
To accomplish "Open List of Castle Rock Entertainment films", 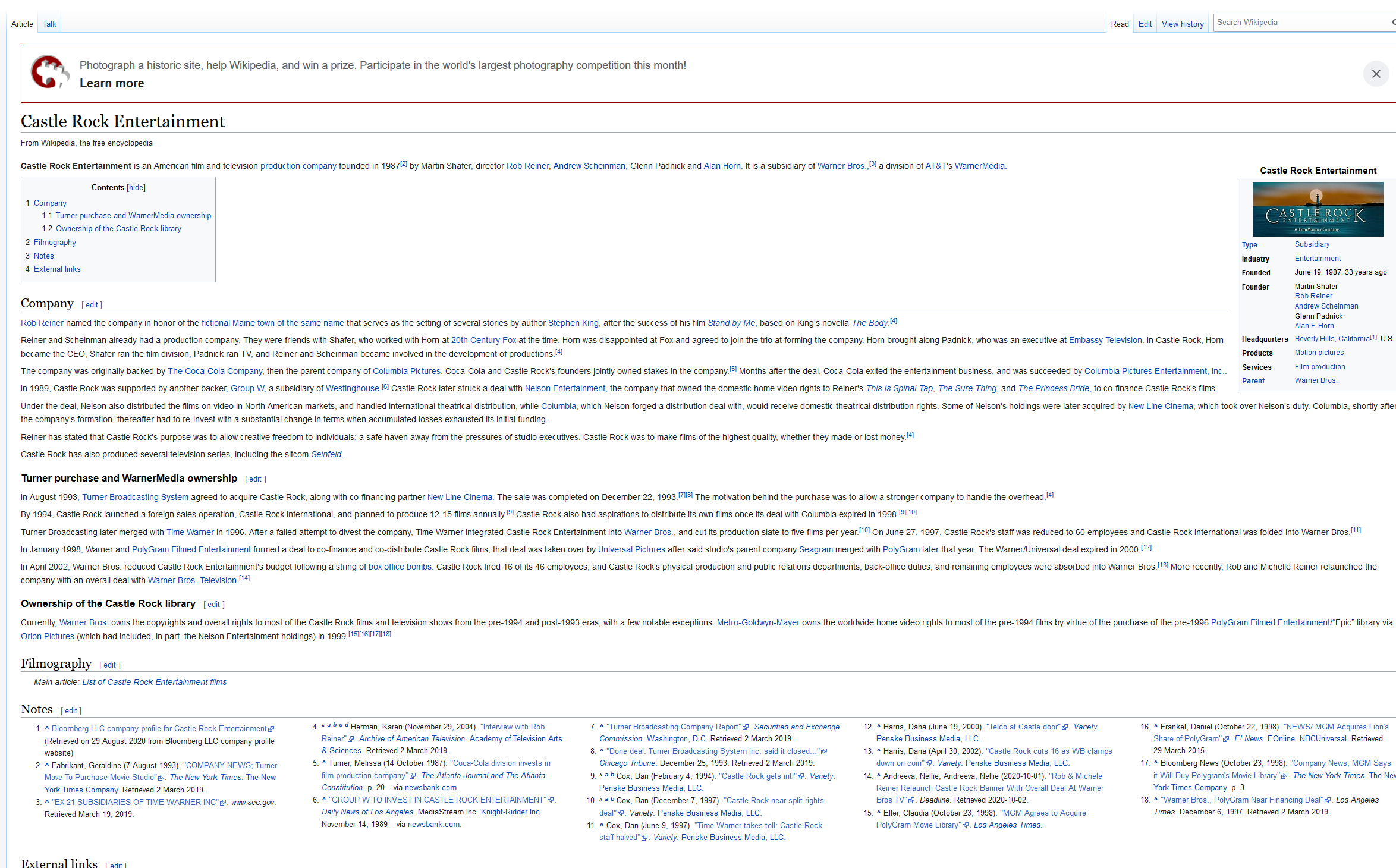I will [x=155, y=683].
